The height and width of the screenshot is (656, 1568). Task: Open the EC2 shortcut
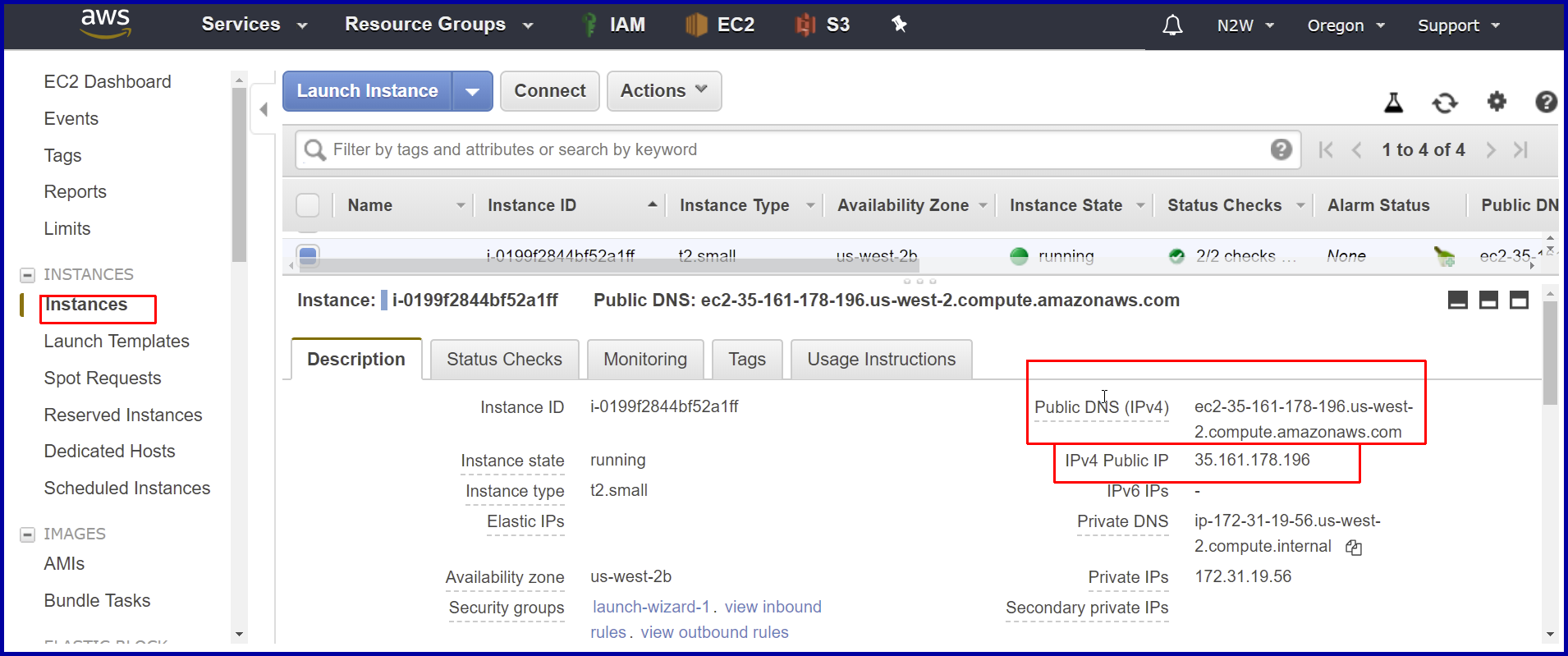(x=720, y=25)
